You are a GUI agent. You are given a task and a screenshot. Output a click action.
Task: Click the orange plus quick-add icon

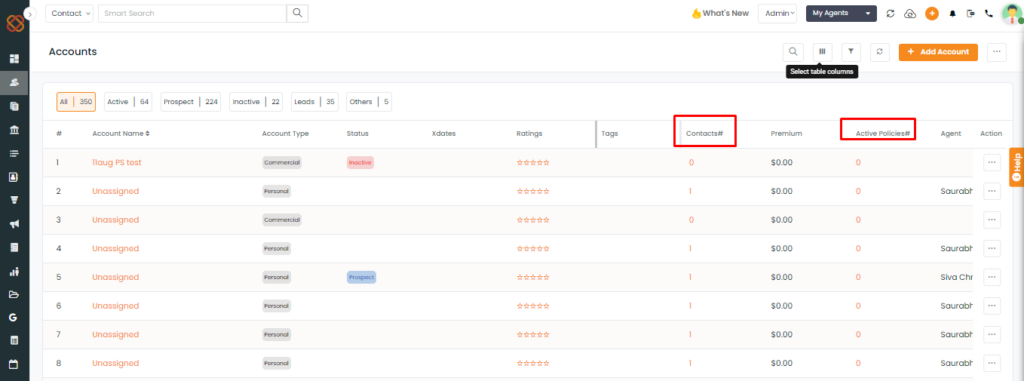click(932, 13)
